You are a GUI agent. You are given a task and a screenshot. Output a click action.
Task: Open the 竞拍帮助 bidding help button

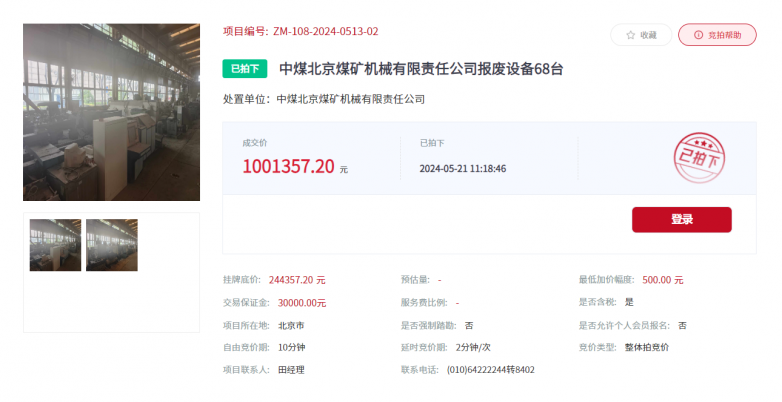(717, 35)
